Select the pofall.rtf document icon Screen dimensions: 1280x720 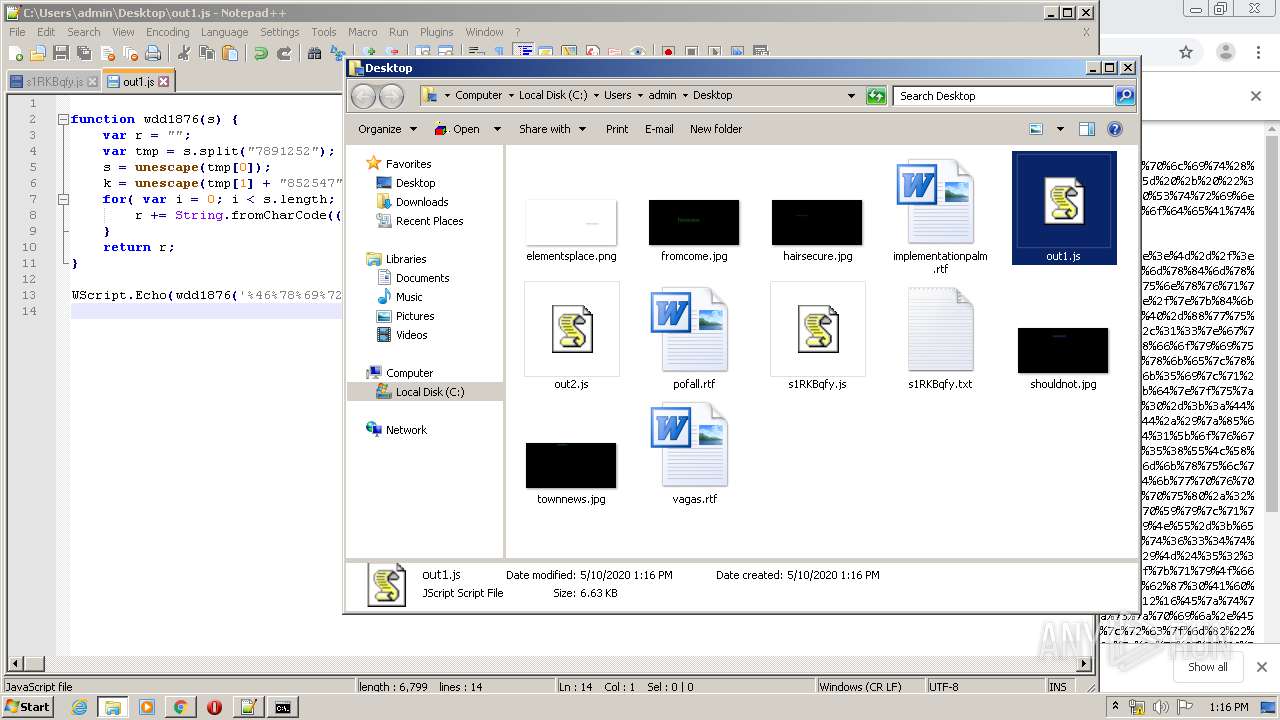(689, 330)
